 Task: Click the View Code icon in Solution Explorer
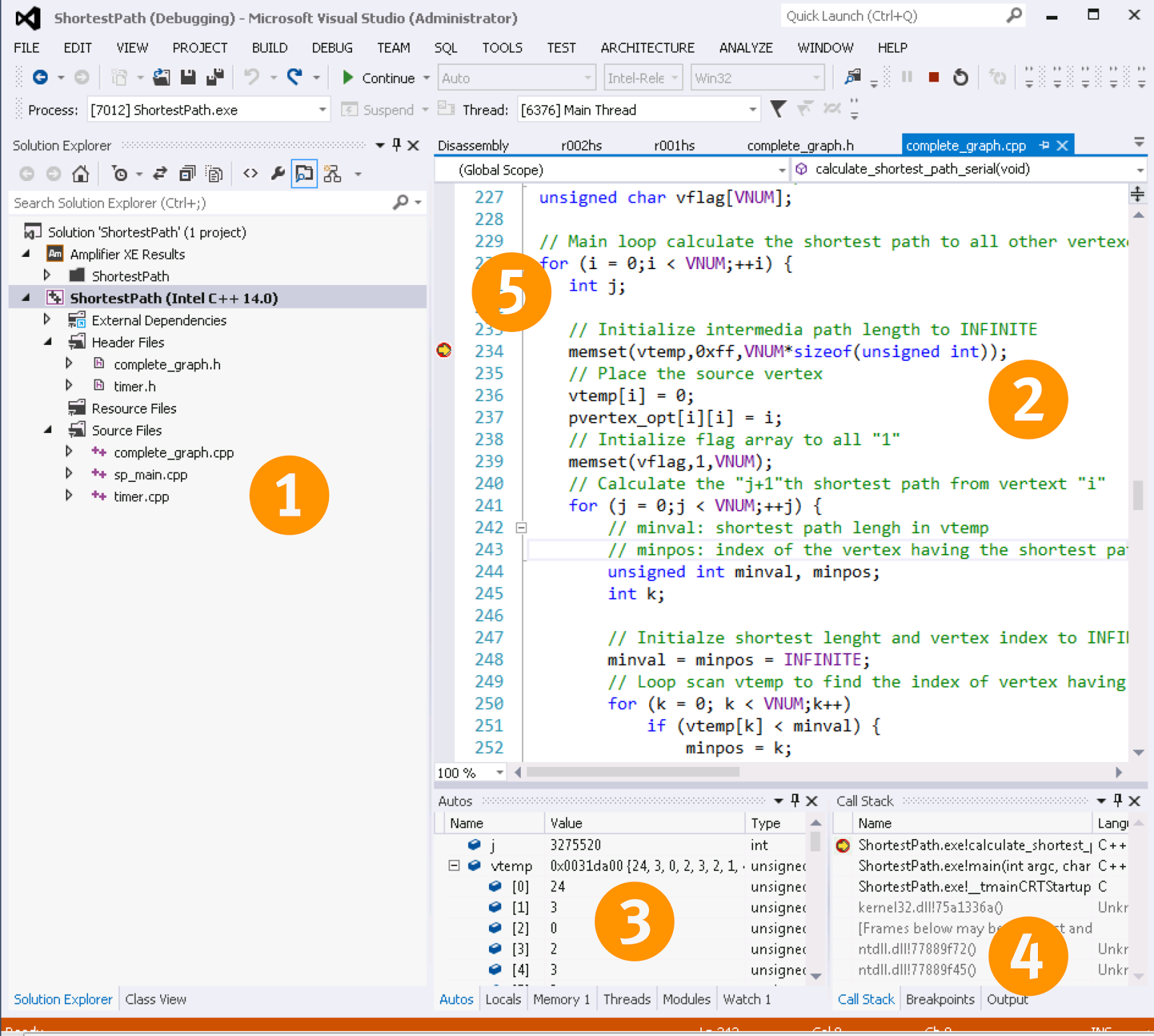250,174
